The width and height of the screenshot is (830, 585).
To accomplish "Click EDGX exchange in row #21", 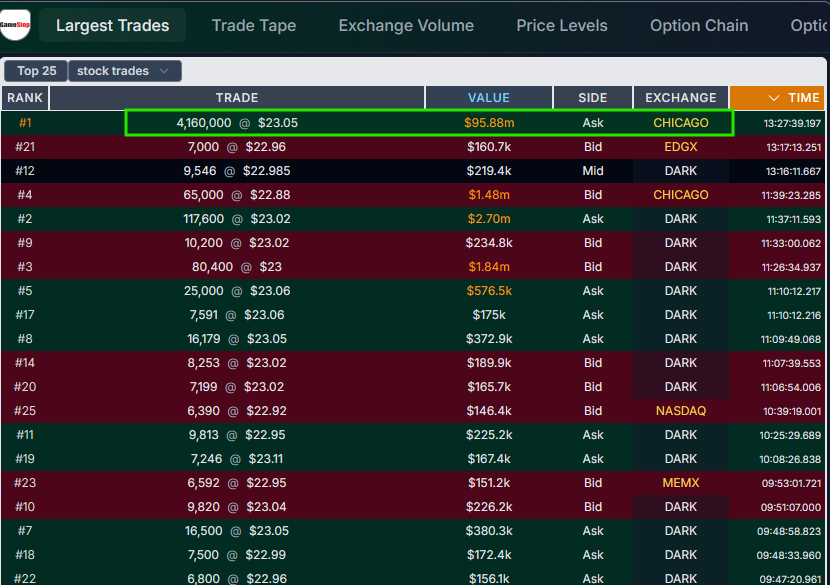I will (x=681, y=147).
